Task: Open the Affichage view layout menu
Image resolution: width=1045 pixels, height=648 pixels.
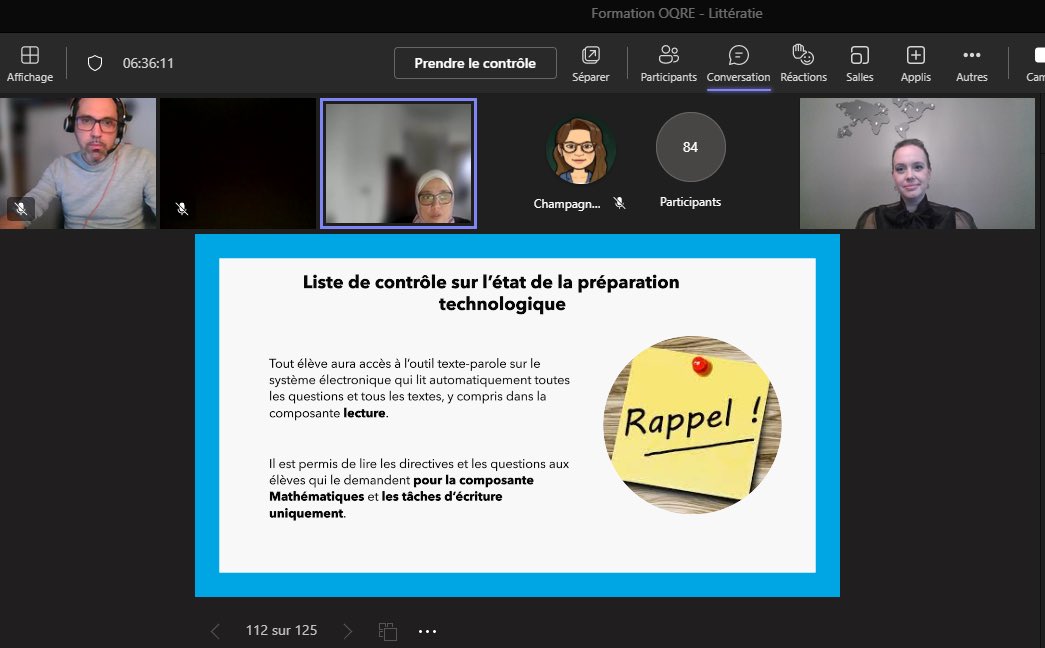Action: pos(29,63)
